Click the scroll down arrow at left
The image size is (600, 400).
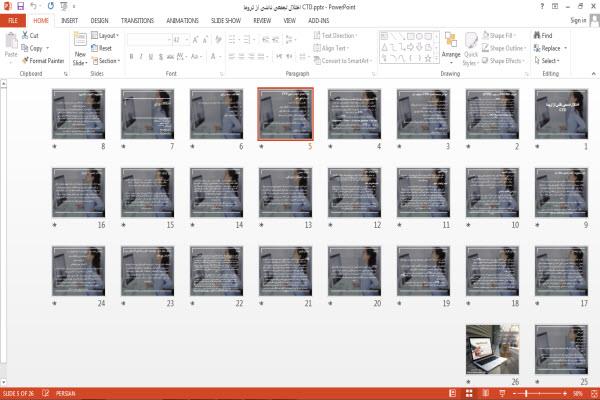coord(3,382)
